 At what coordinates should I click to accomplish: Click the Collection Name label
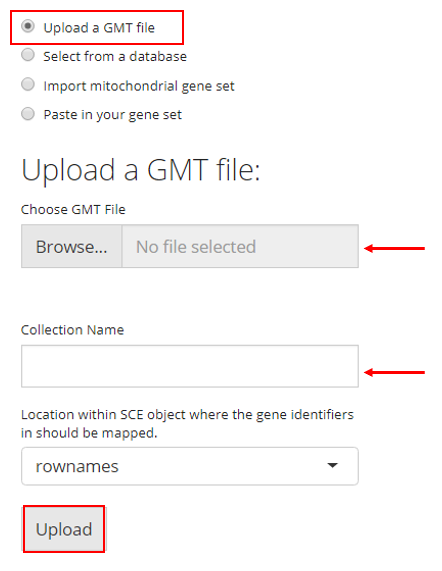click(x=72, y=330)
